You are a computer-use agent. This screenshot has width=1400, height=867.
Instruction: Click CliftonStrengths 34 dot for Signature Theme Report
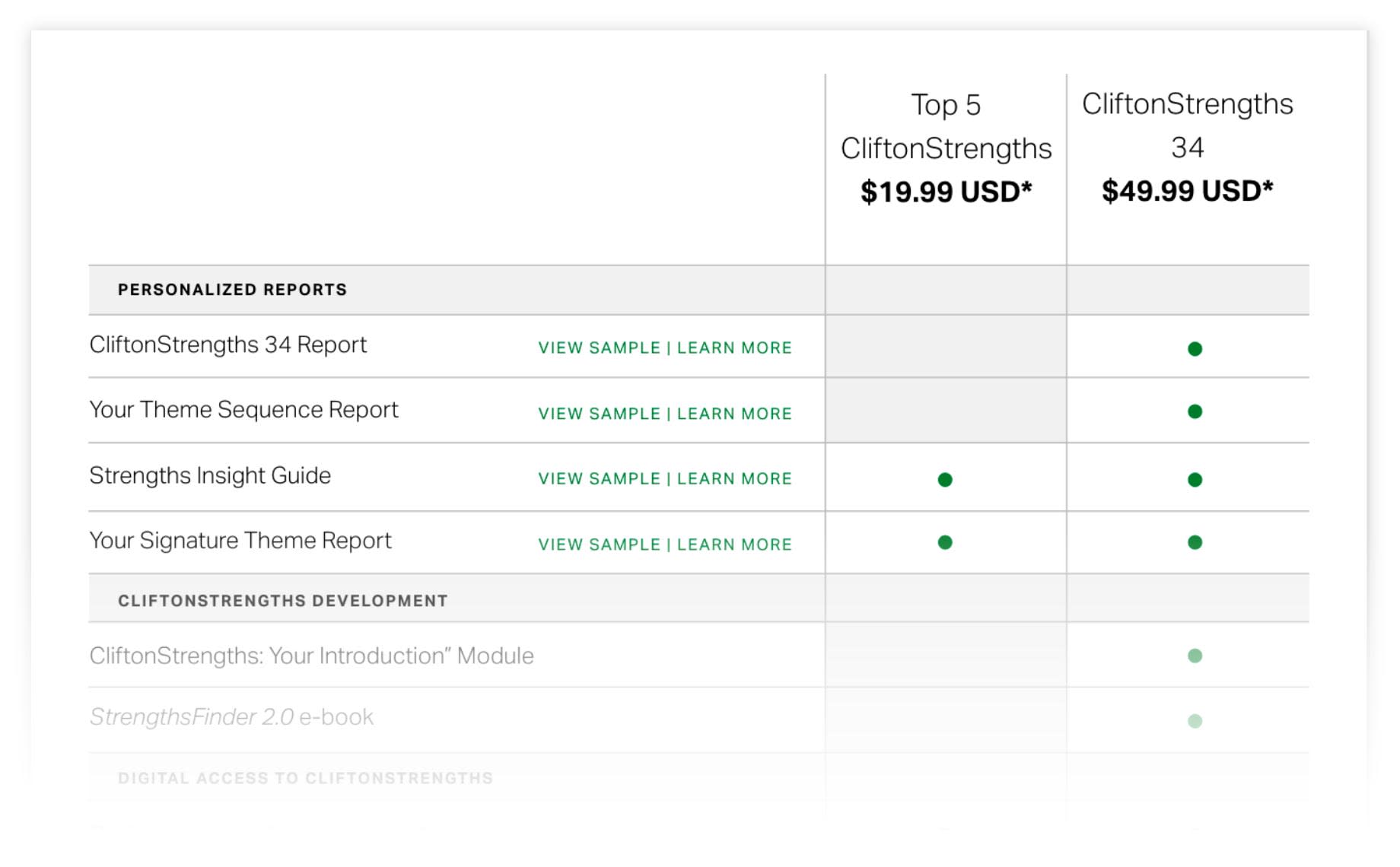[x=1195, y=542]
